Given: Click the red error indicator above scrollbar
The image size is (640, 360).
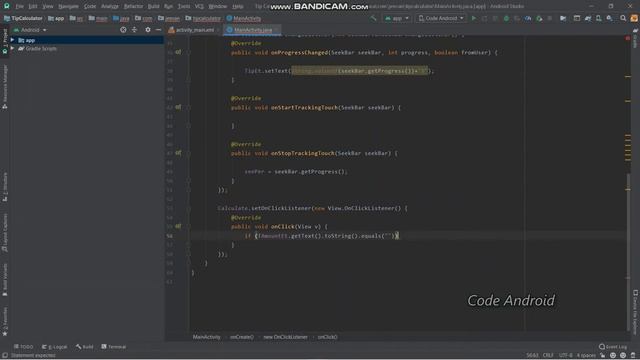Looking at the screenshot, I should (628, 38).
